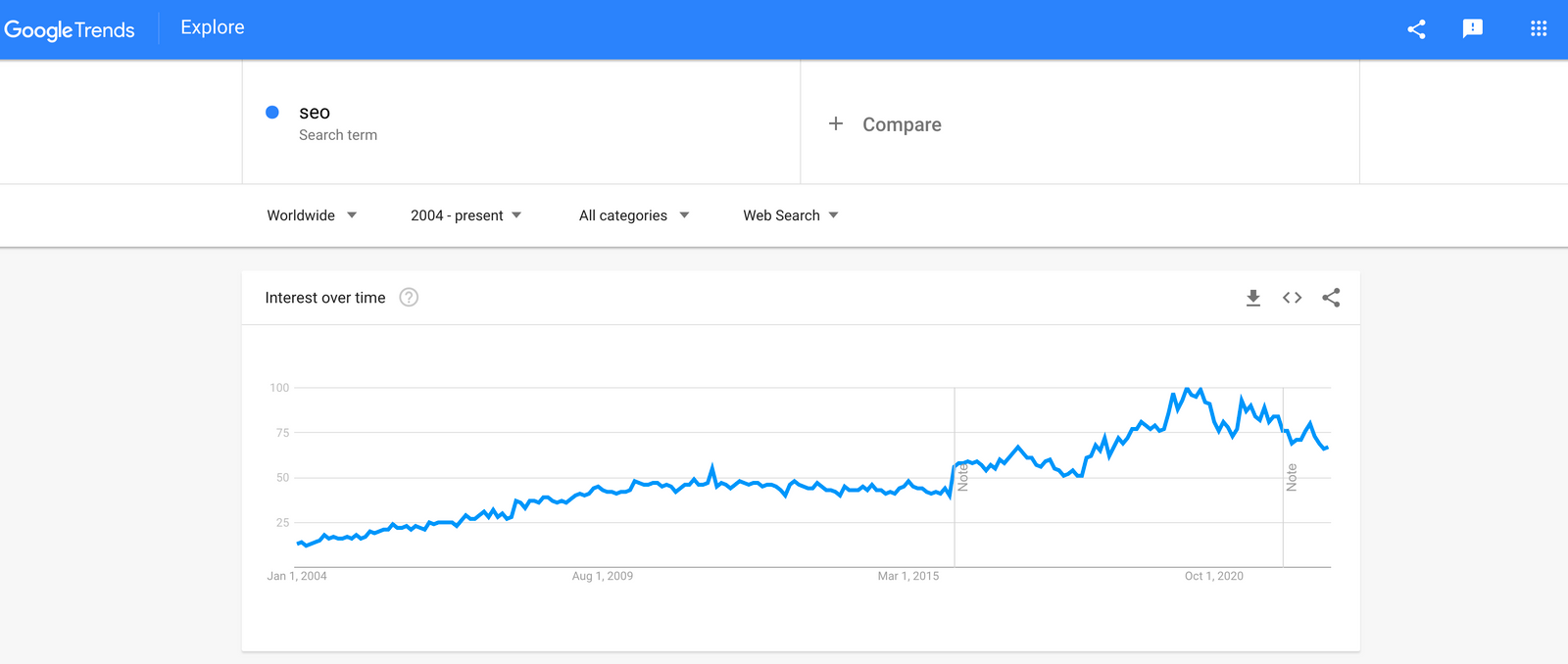The height and width of the screenshot is (664, 1568).
Task: Open the 2004 - present date range dropdown
Action: point(465,215)
